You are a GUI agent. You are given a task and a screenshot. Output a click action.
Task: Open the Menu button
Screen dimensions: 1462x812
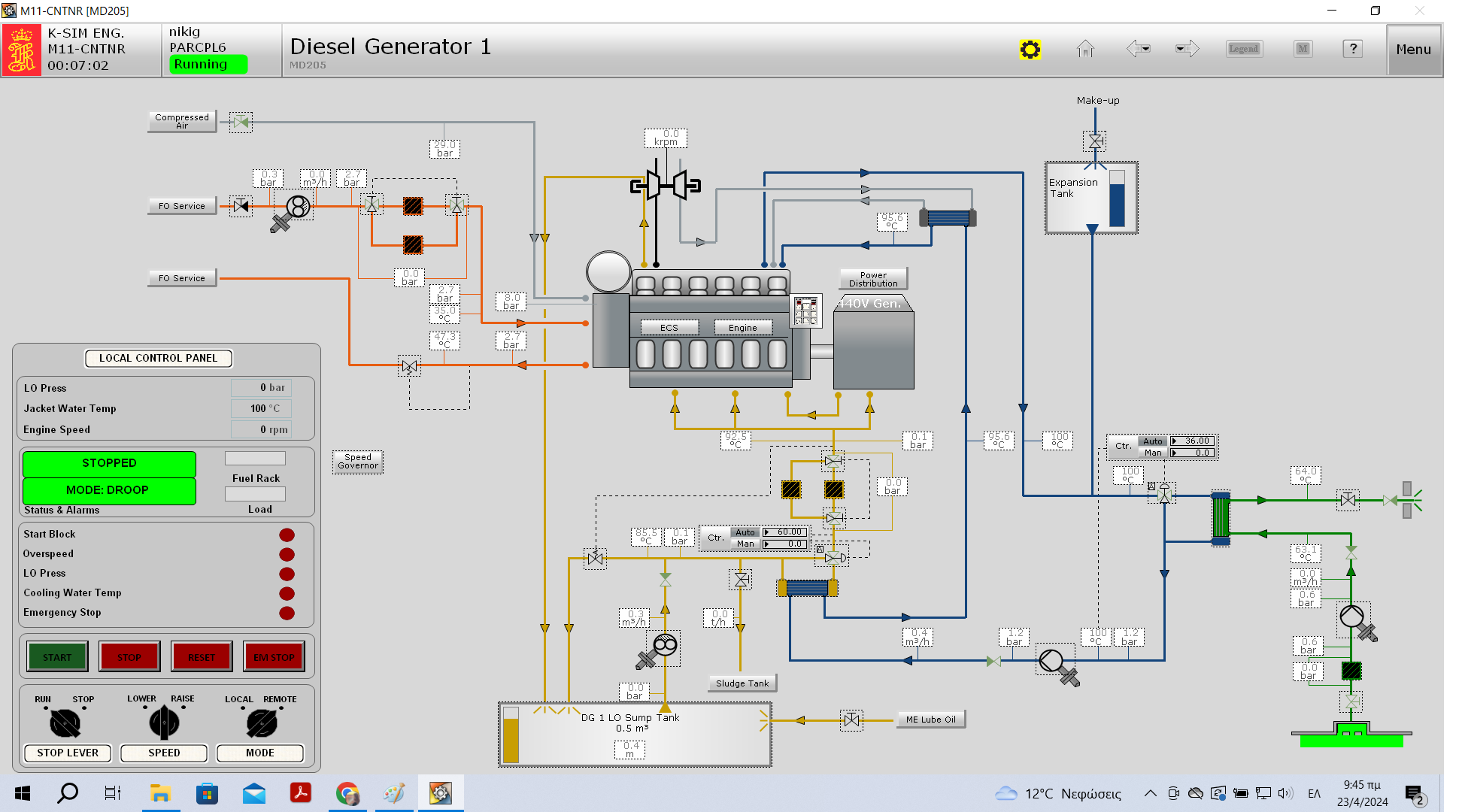click(x=1413, y=50)
